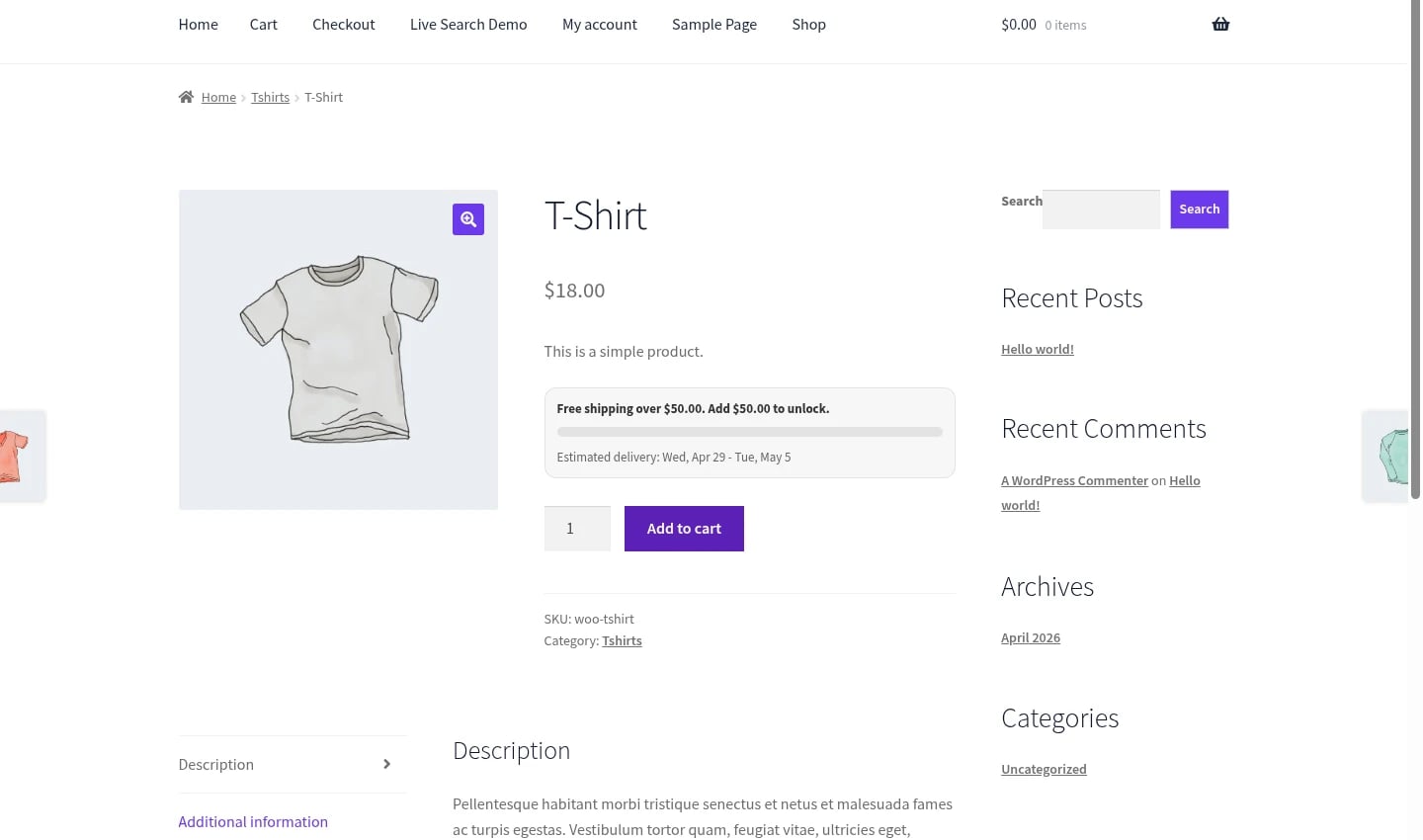The width and height of the screenshot is (1423, 840).
Task: Click the home icon in breadcrumb
Action: 186,97
